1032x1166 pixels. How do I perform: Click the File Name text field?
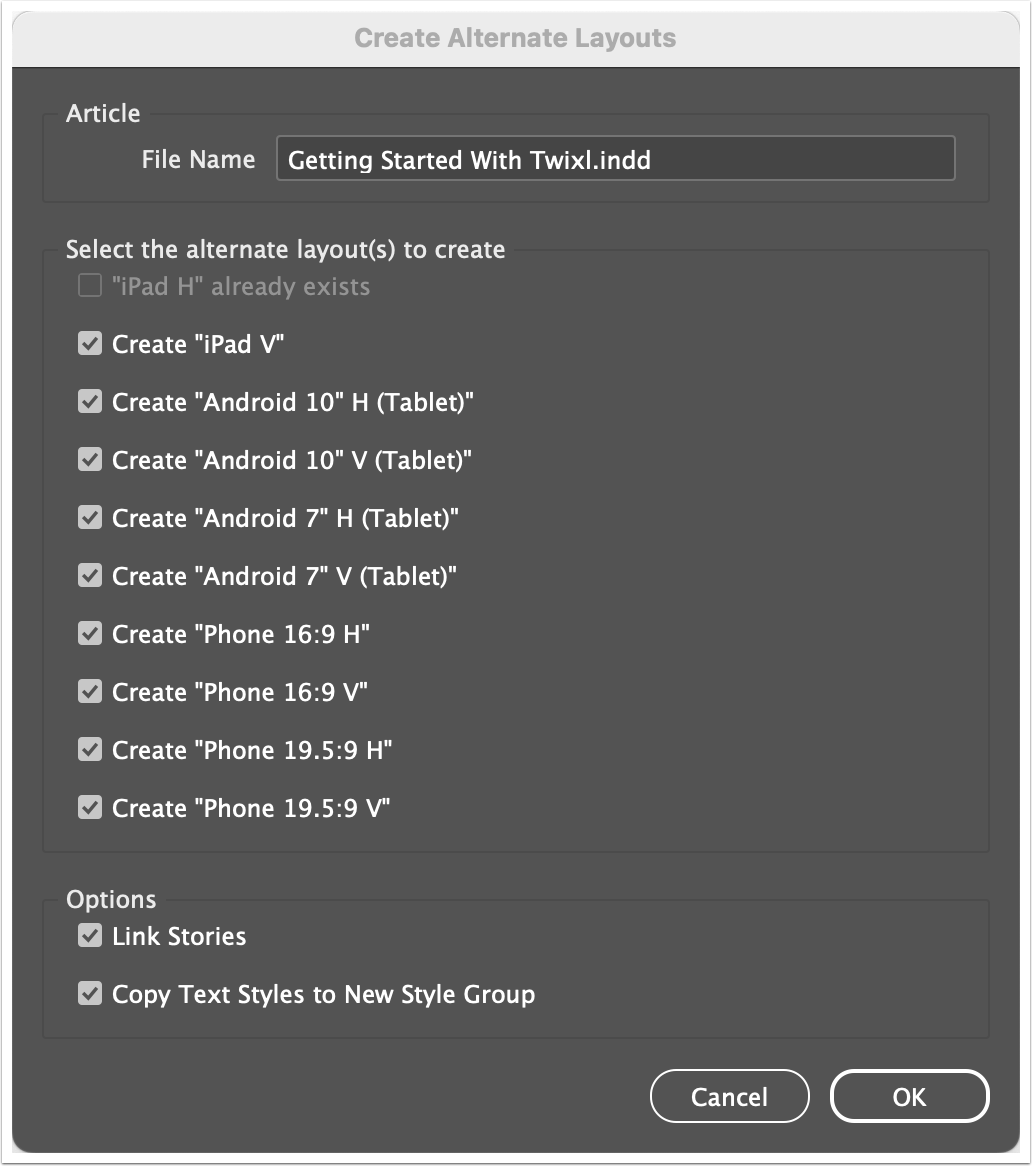pyautogui.click(x=616, y=158)
